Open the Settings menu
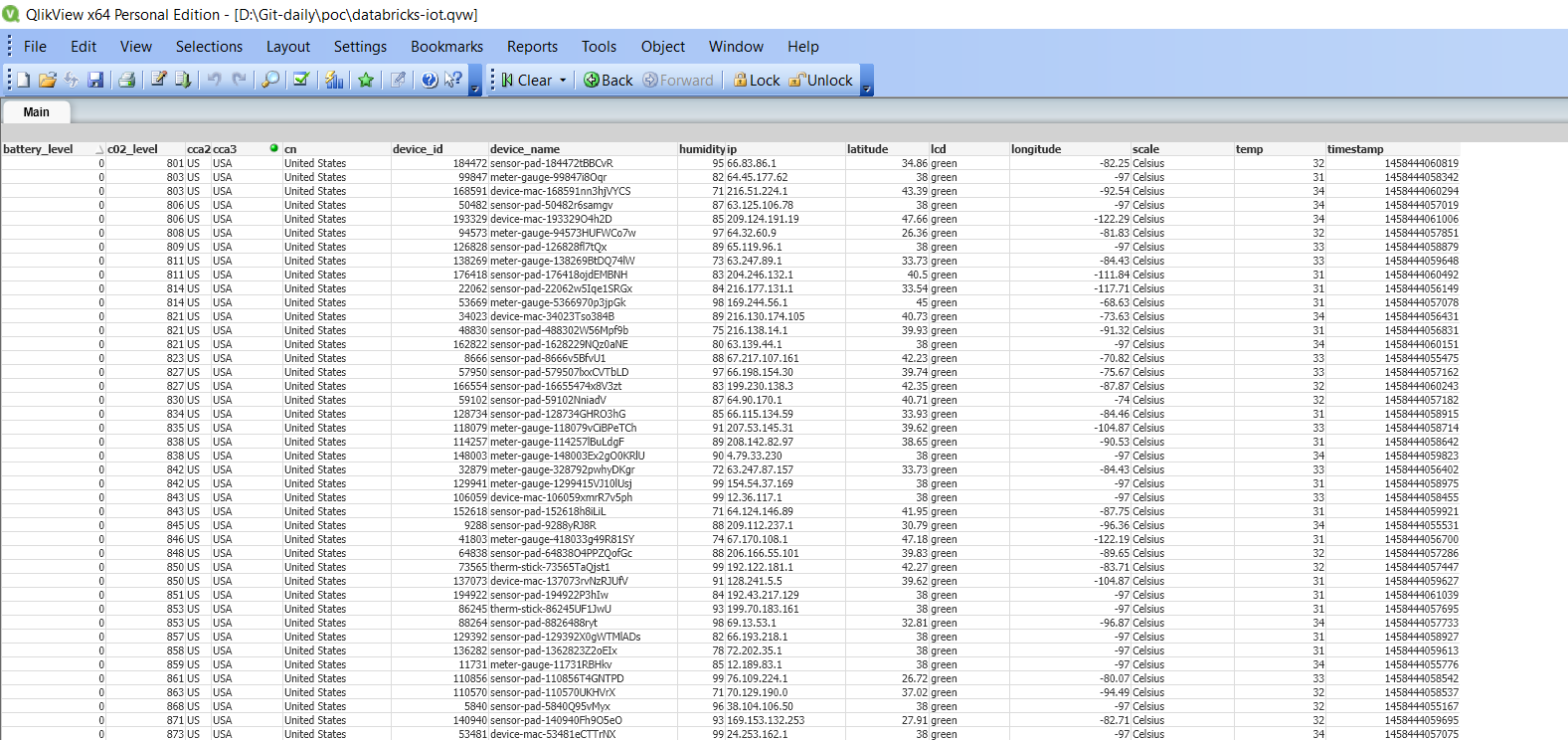This screenshot has width=1568, height=740. 360,47
